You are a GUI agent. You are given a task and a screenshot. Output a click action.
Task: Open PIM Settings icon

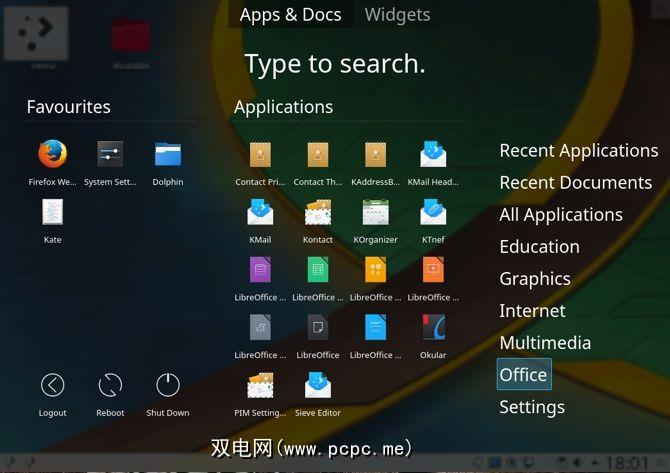click(260, 386)
